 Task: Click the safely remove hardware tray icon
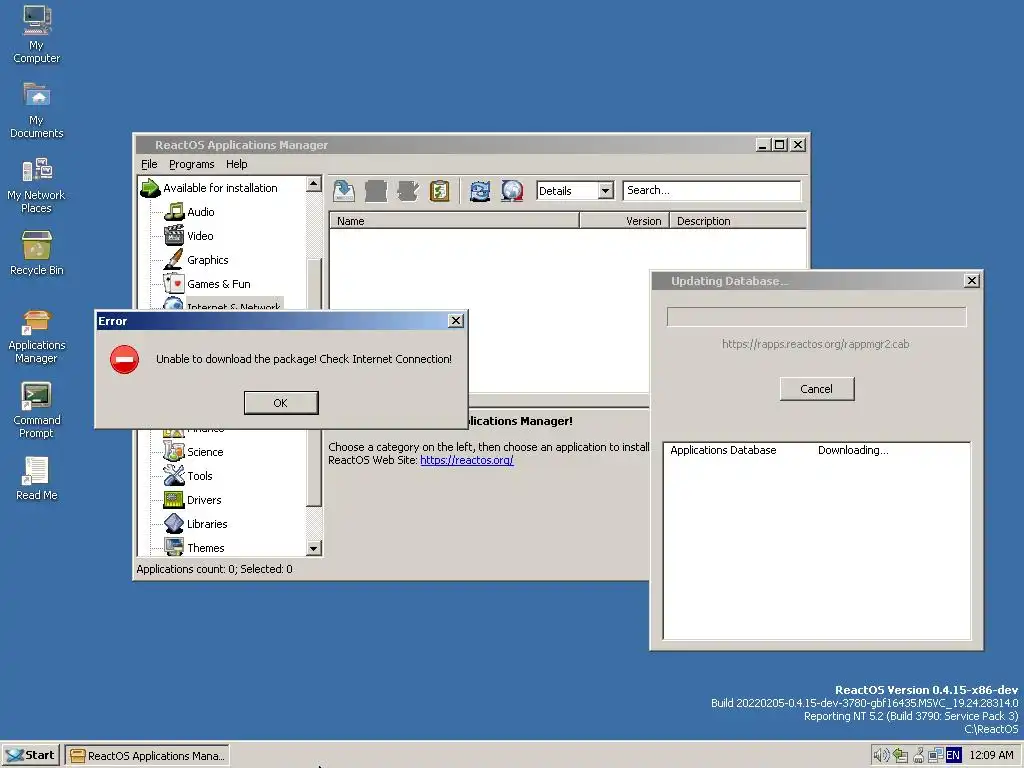pos(918,756)
